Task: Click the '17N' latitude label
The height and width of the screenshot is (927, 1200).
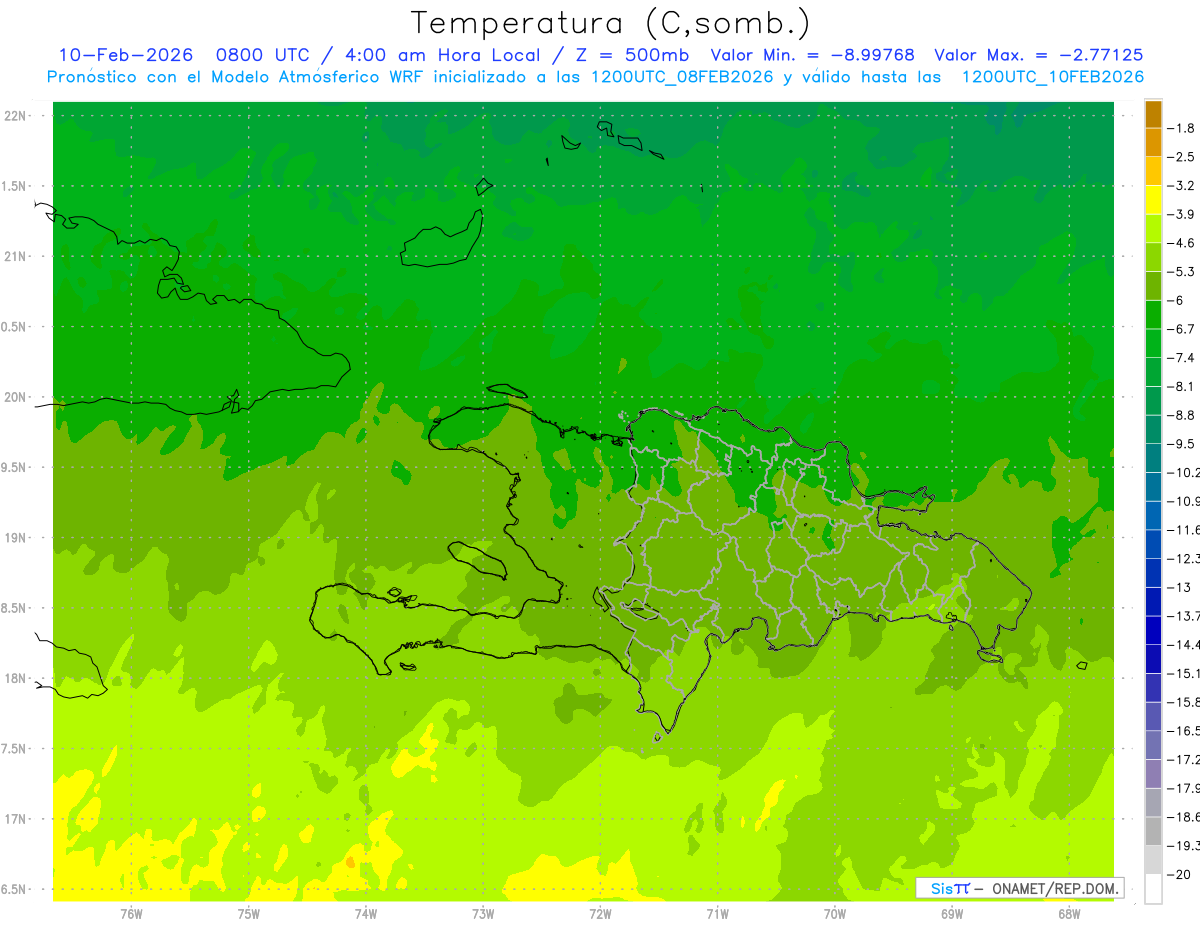Action: coord(17,819)
